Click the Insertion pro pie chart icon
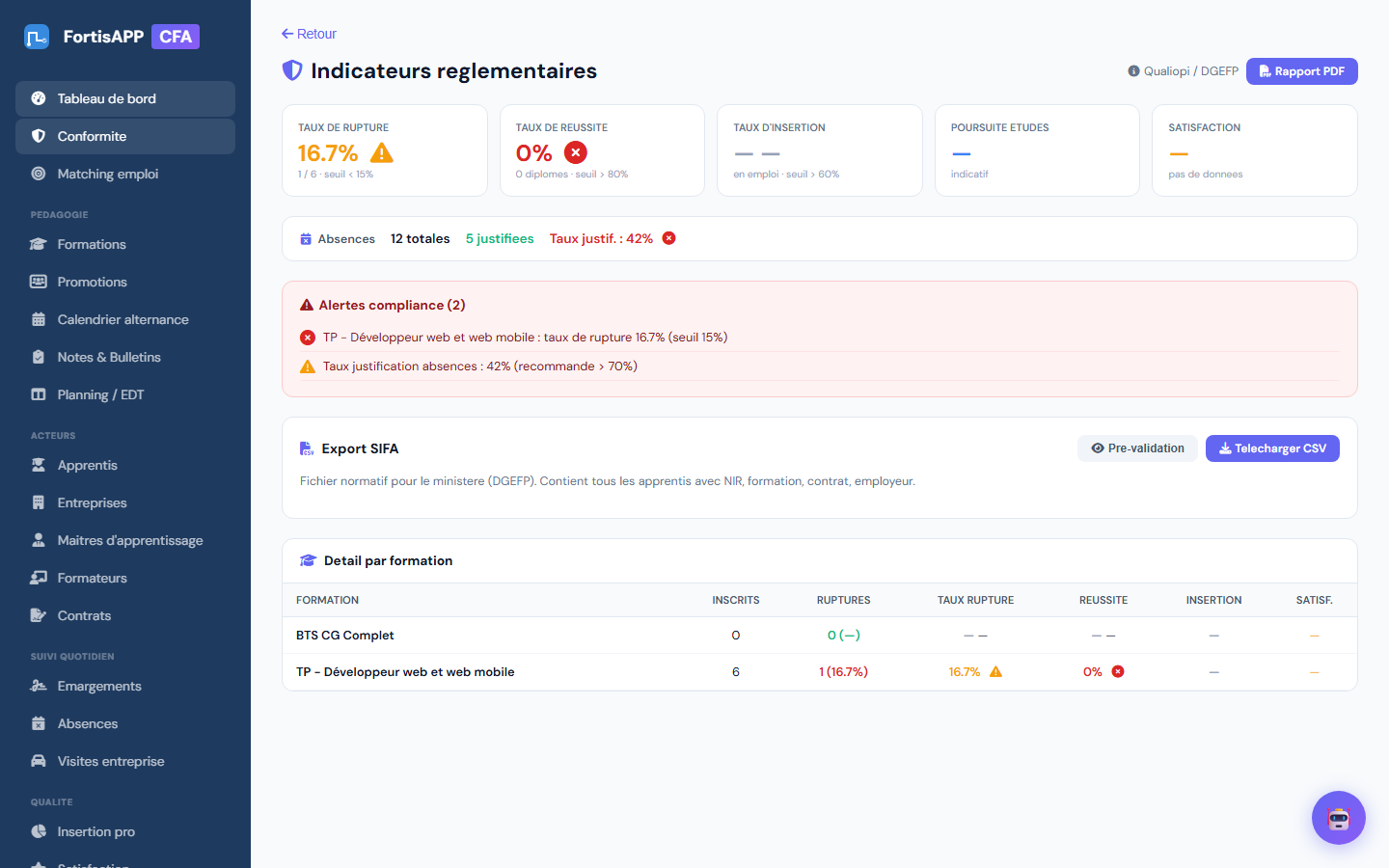 tap(39, 831)
